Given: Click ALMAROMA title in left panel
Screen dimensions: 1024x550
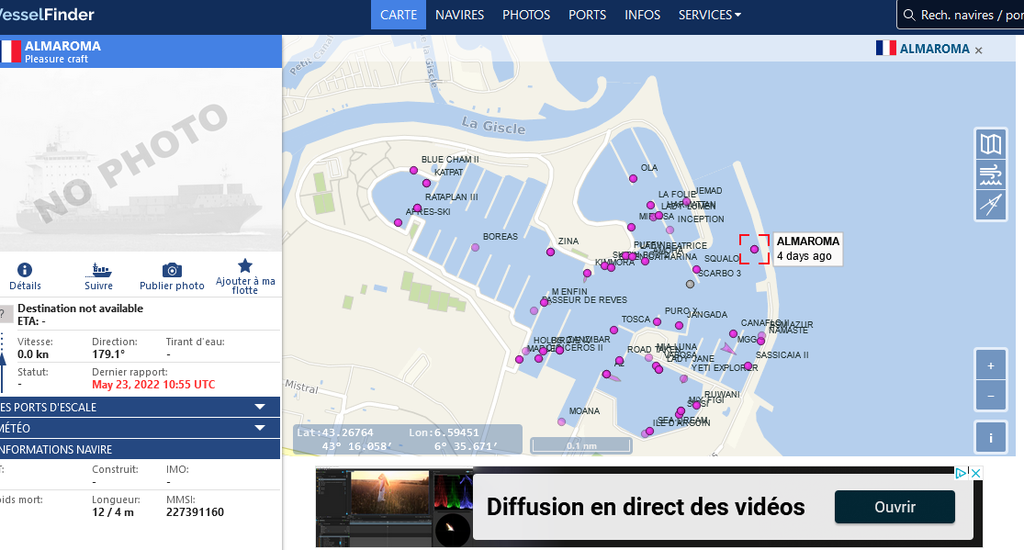Looking at the screenshot, I should [x=63, y=46].
